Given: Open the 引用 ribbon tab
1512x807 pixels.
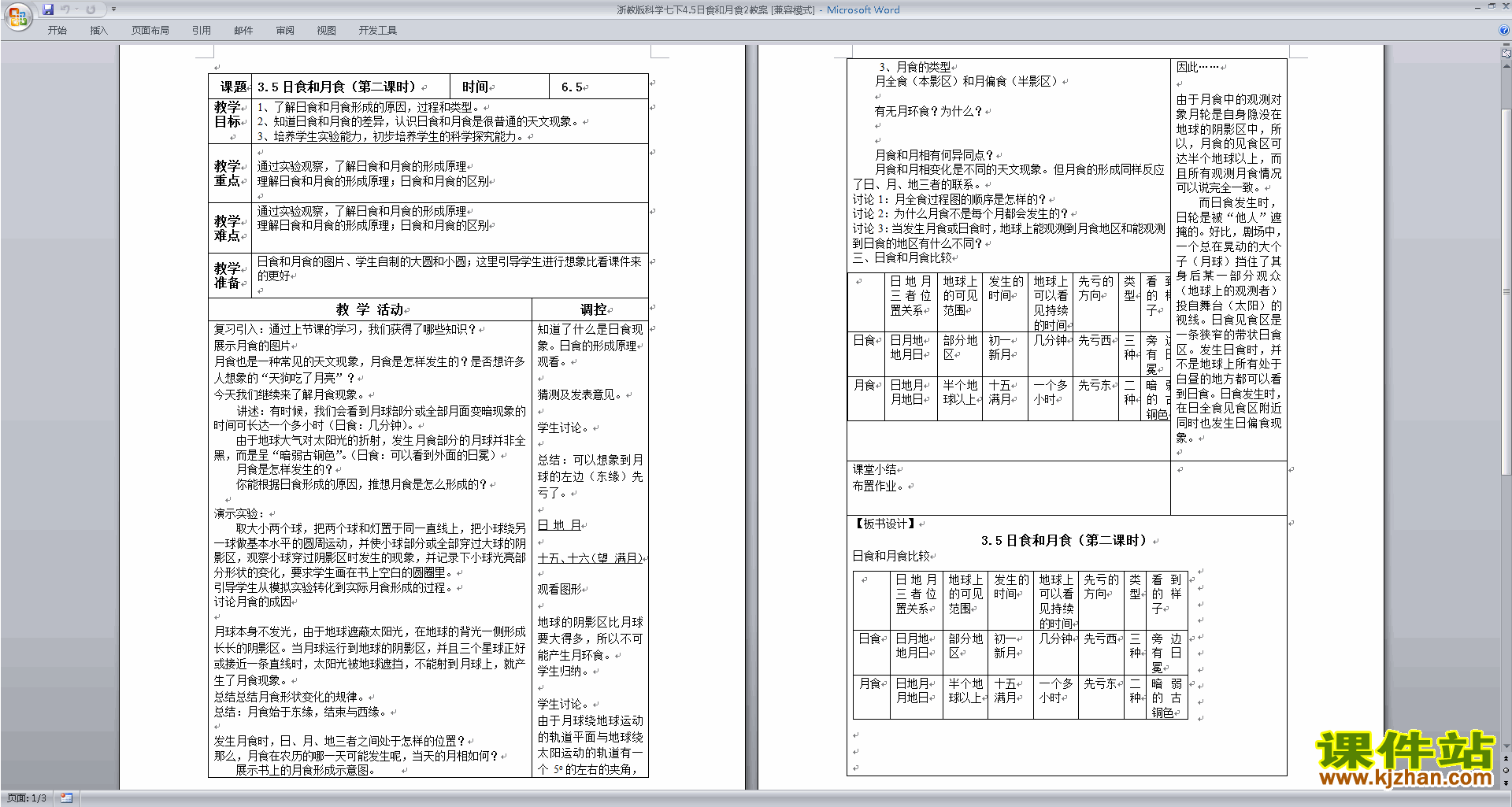Looking at the screenshot, I should 202,31.
